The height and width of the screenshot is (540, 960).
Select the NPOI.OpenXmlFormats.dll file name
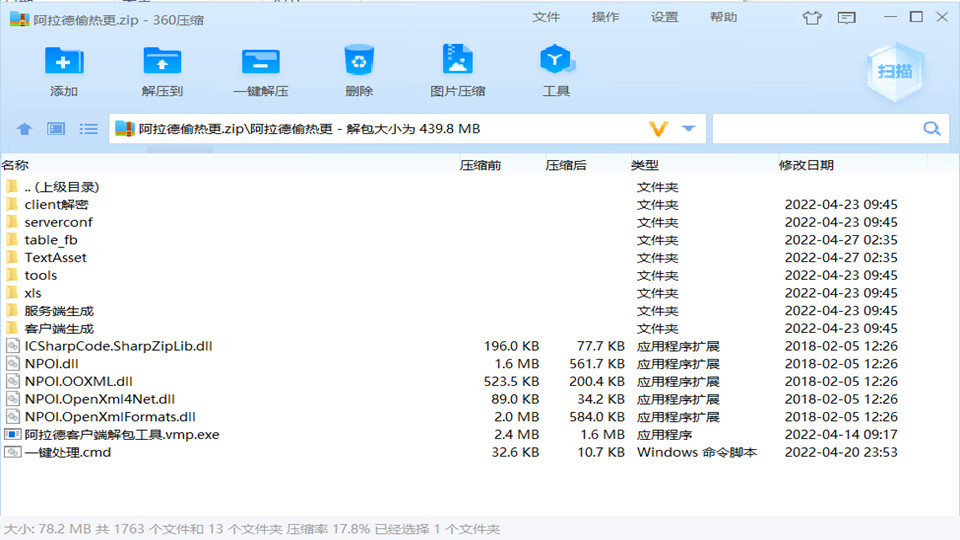tap(110, 417)
